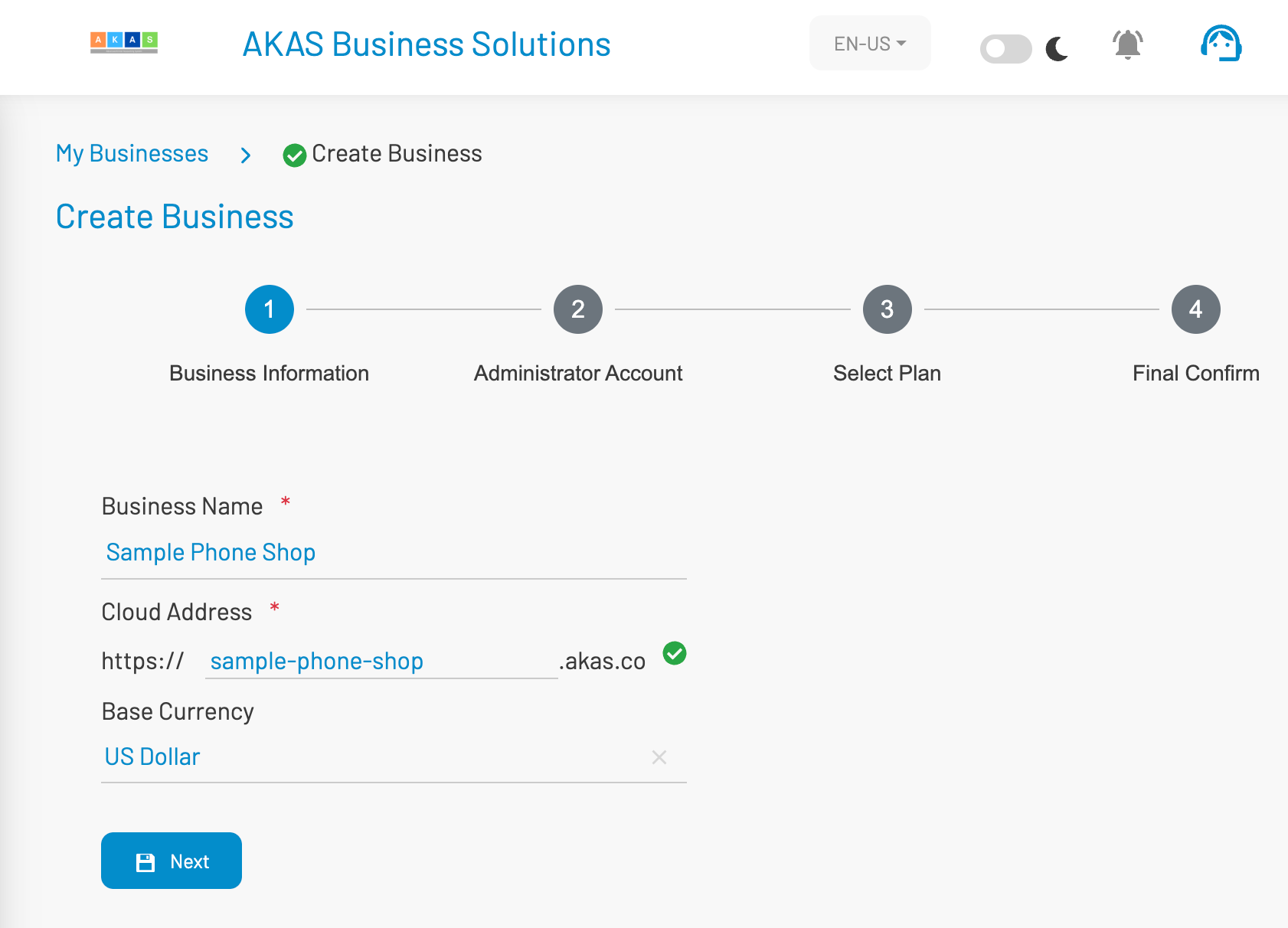Open step 4 Final Confirm
The width and height of the screenshot is (1288, 928).
1195,309
